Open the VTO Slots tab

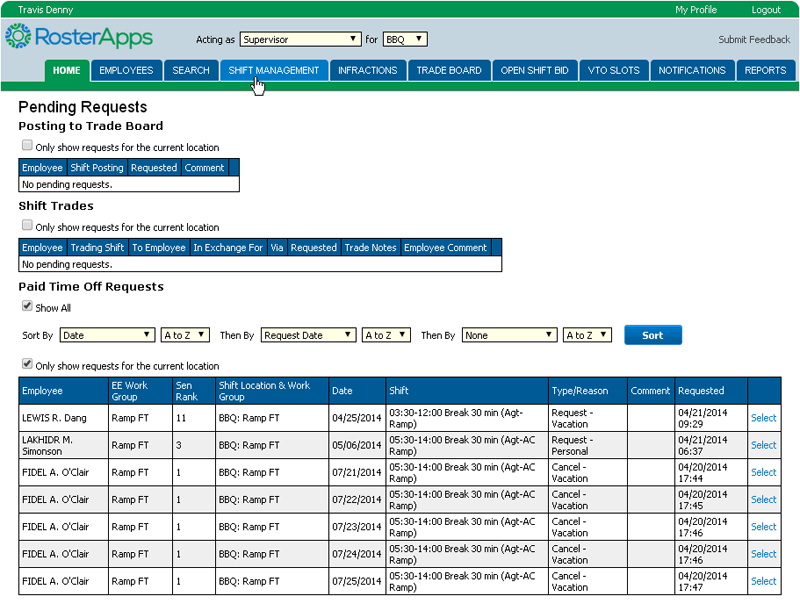coord(613,70)
